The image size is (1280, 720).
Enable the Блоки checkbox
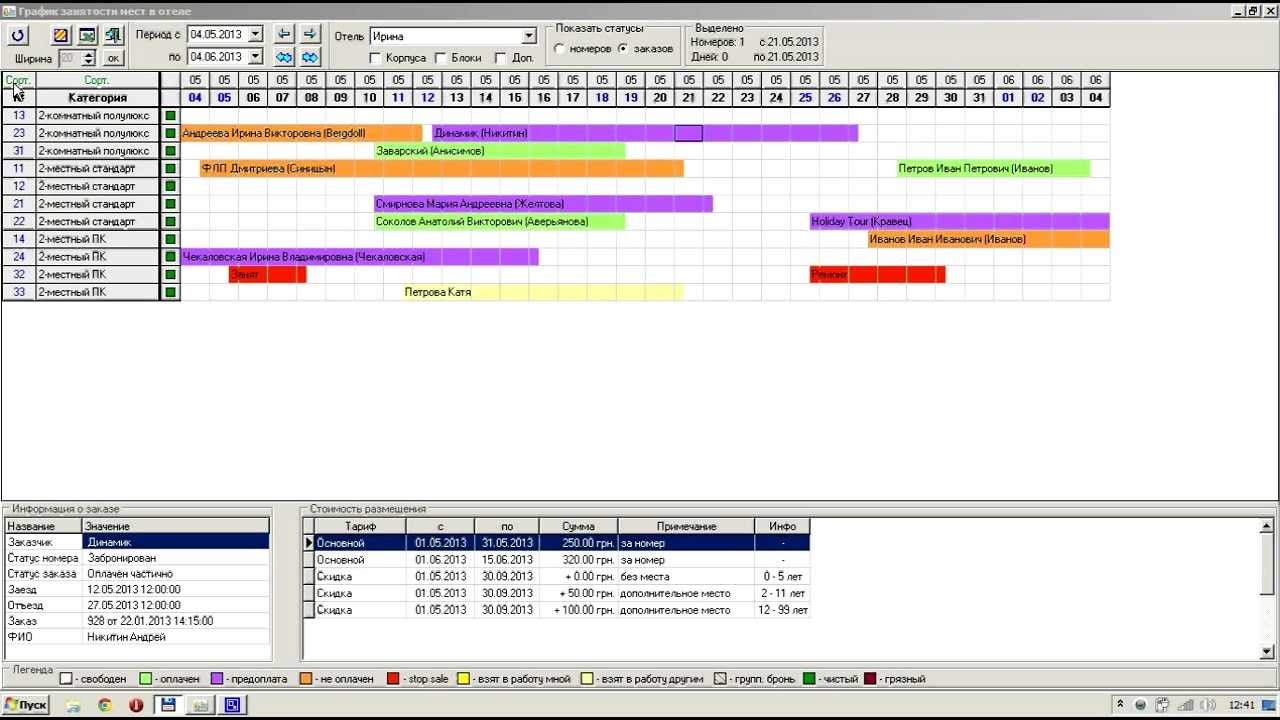pos(441,59)
